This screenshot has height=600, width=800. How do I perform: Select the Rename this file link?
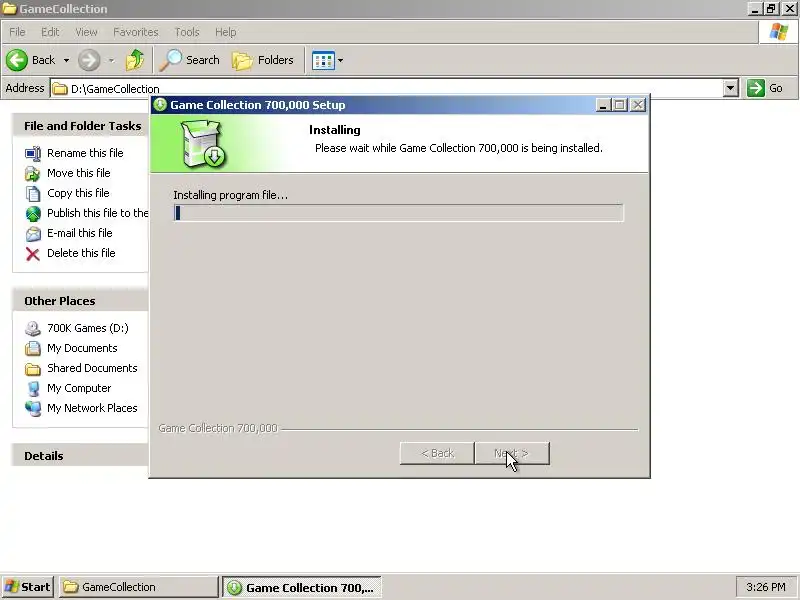pyautogui.click(x=85, y=153)
